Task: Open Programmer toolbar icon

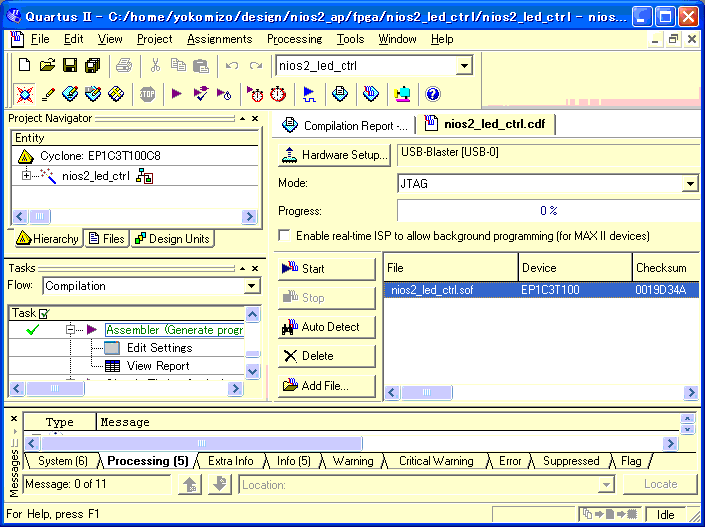Action: [x=371, y=94]
